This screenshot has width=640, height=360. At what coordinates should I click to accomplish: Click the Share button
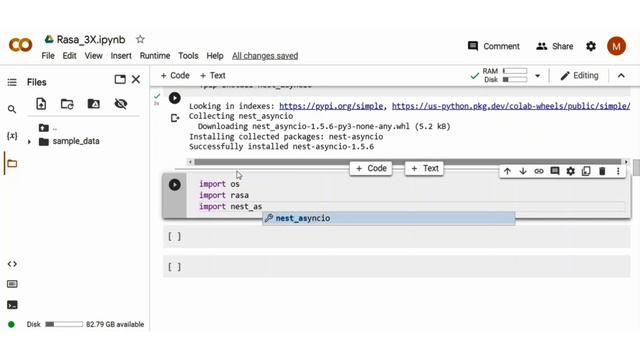[x=555, y=46]
